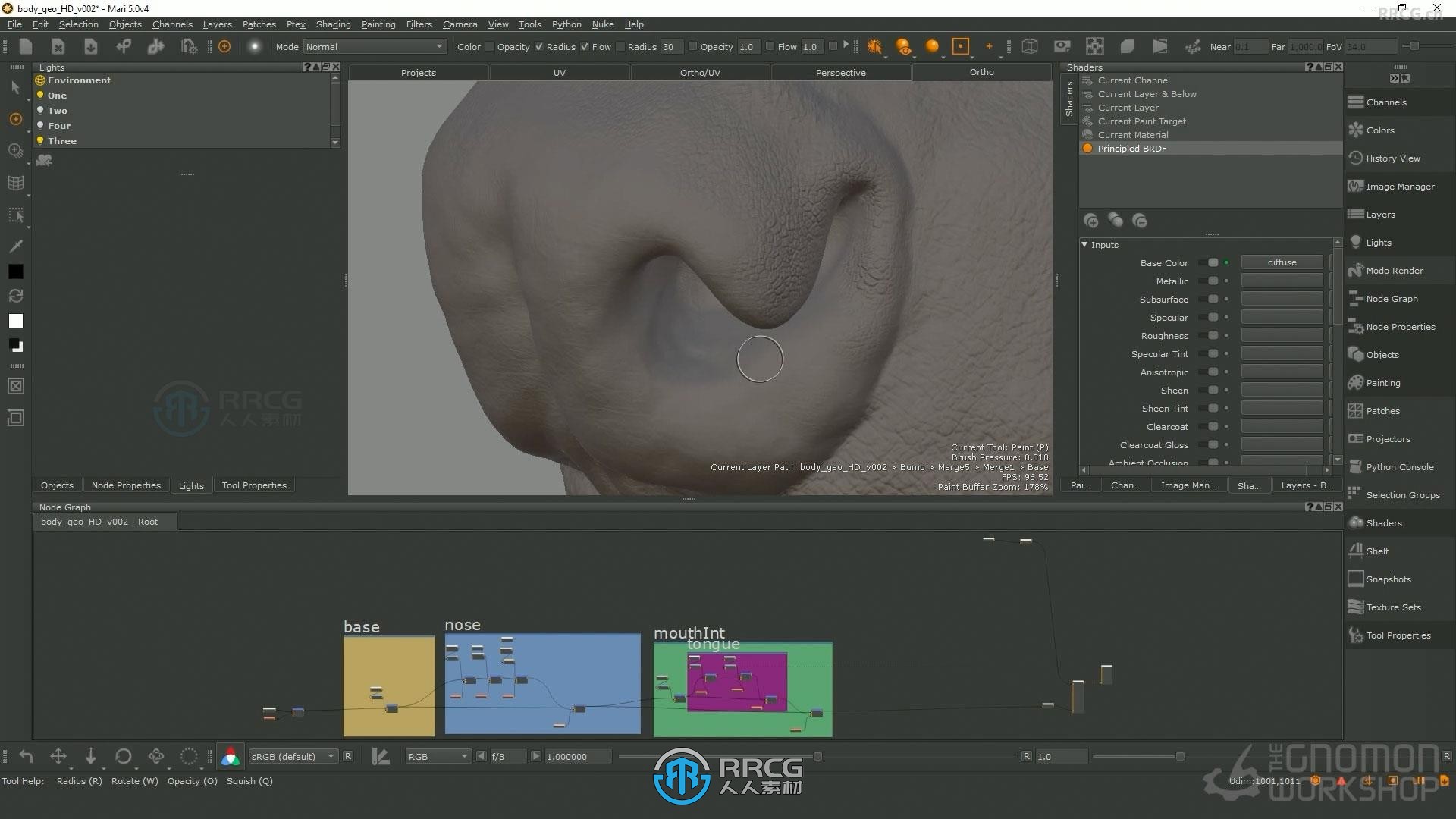
Task: Select the UV viewport tab
Action: [x=560, y=72]
